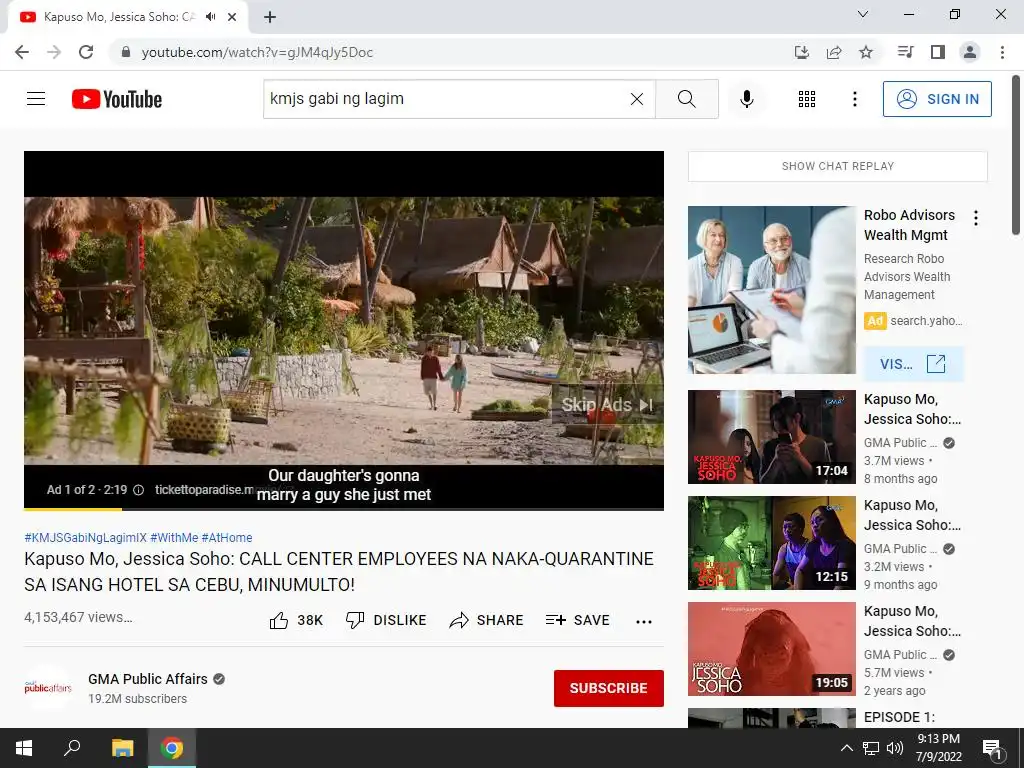Viewport: 1024px width, 768px height.
Task: Play the suggested 12:15 video thumbnail
Action: (771, 543)
